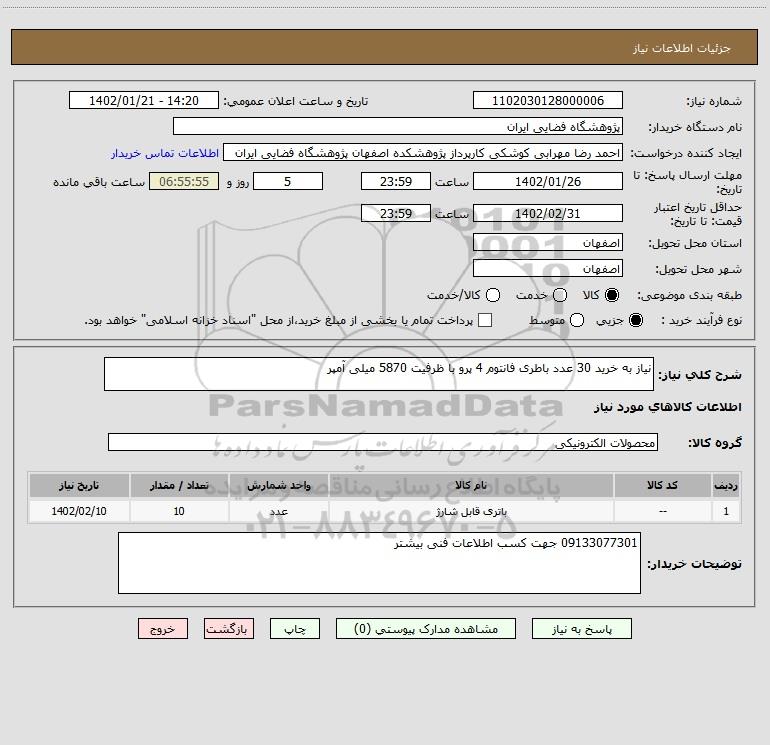Click the row number cell 1
770x745 pixels.
726,511
